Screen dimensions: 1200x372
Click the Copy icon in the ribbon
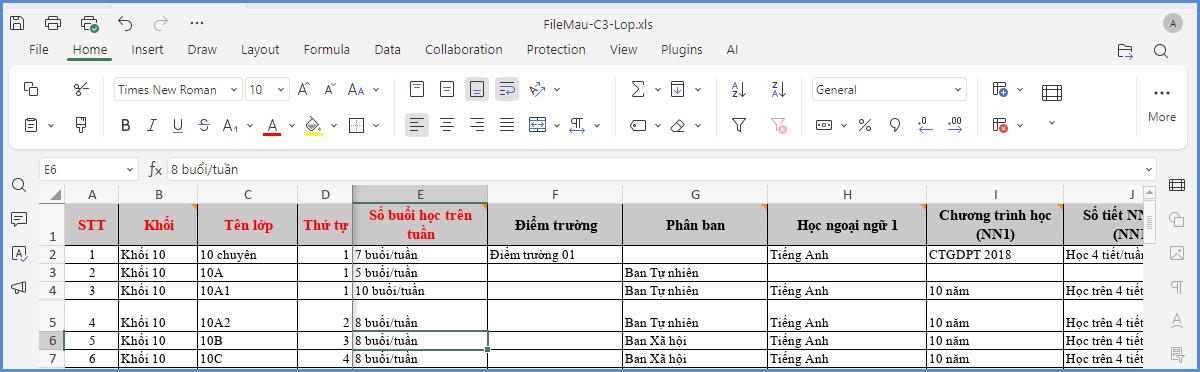[31, 90]
